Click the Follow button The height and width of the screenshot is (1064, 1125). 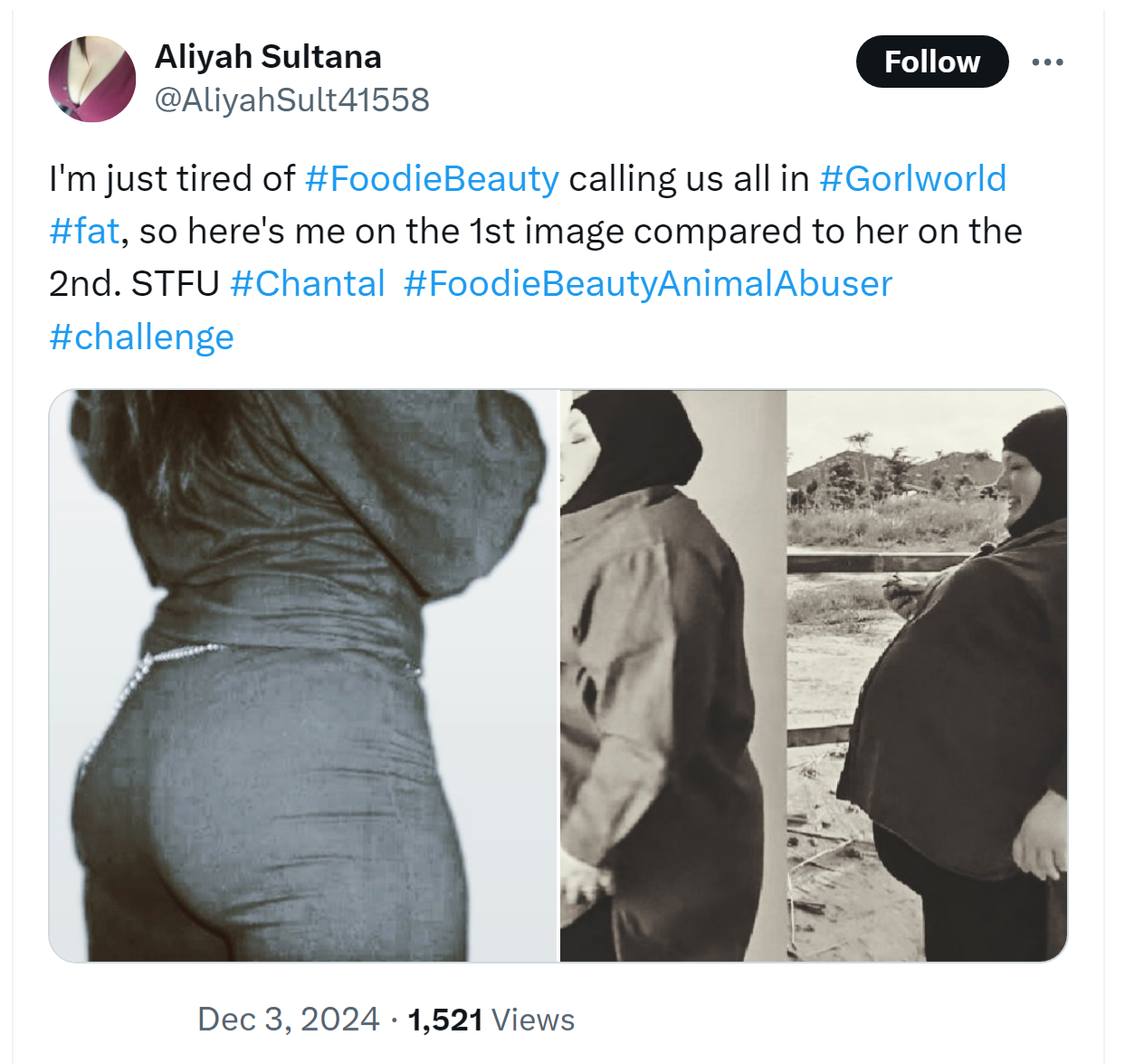coord(932,62)
